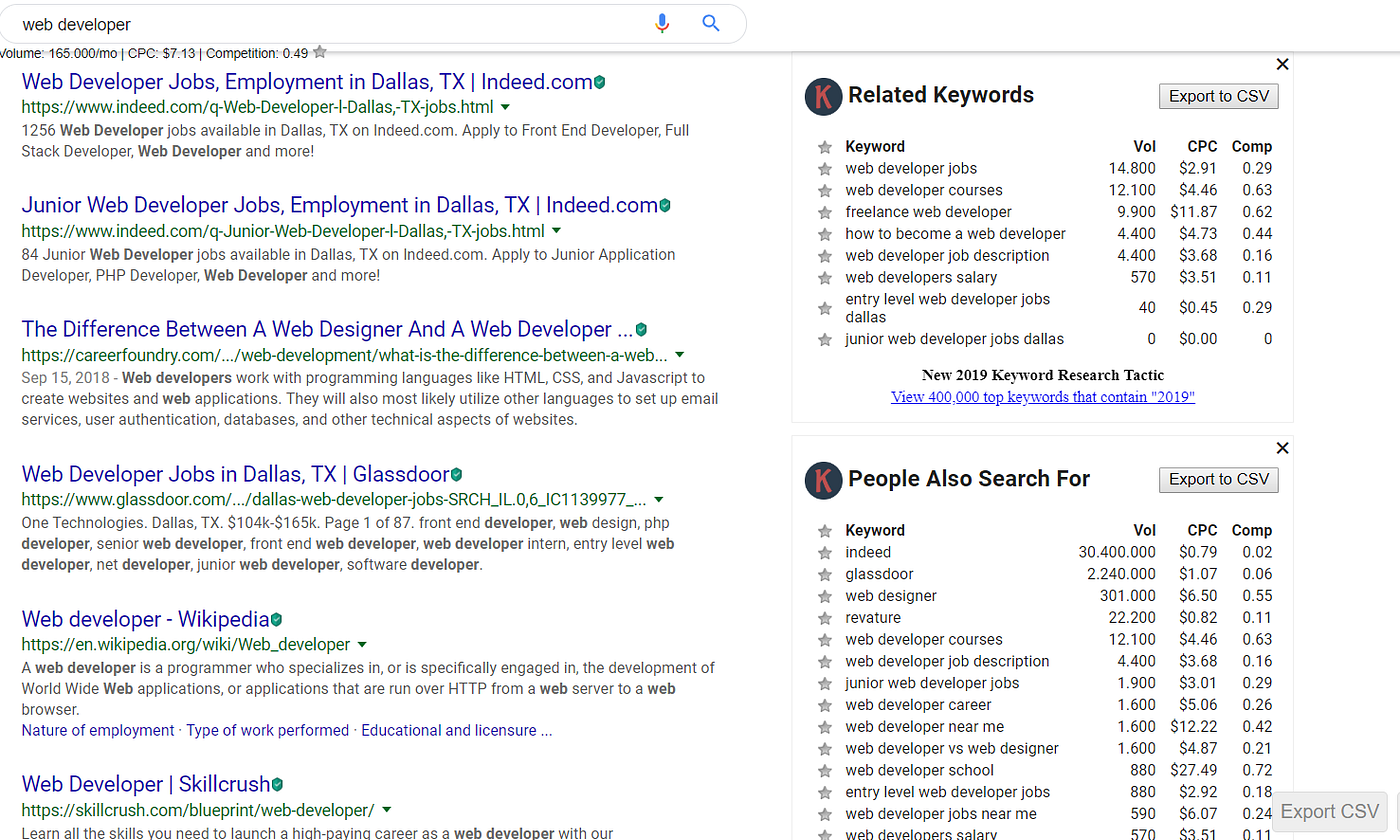Close the Related Keywords panel

point(1283,64)
